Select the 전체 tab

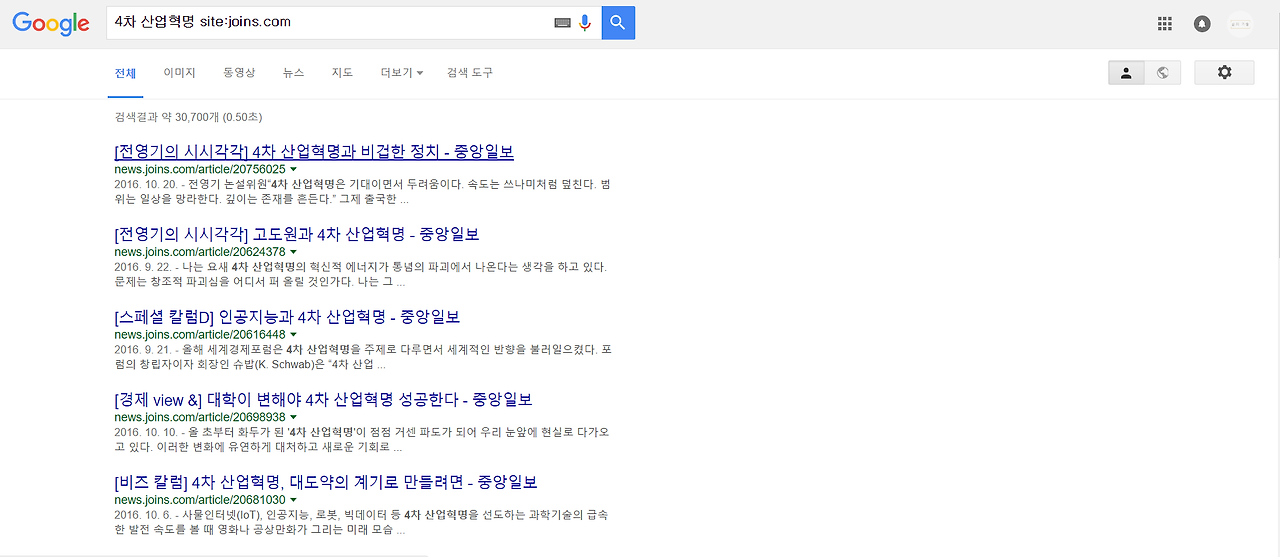pos(125,73)
